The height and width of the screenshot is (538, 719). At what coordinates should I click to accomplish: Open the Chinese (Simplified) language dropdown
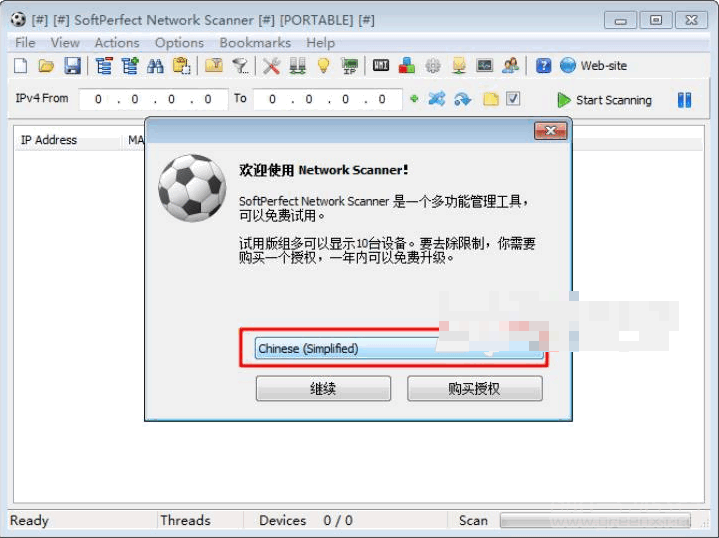[399, 348]
